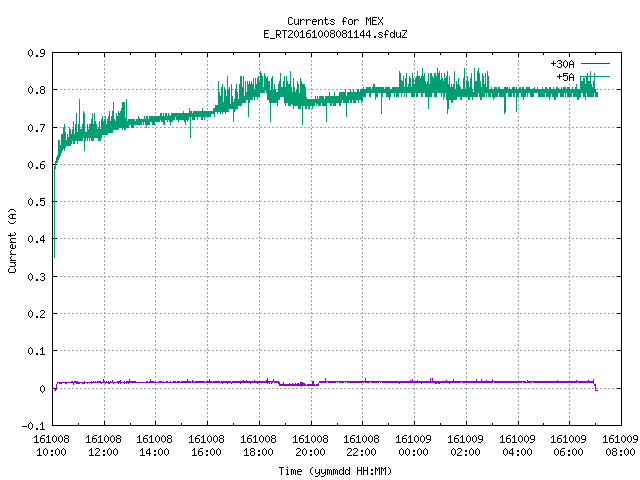Click the 0.2 y-axis tick label
This screenshot has height=480, width=640.
pos(36,314)
